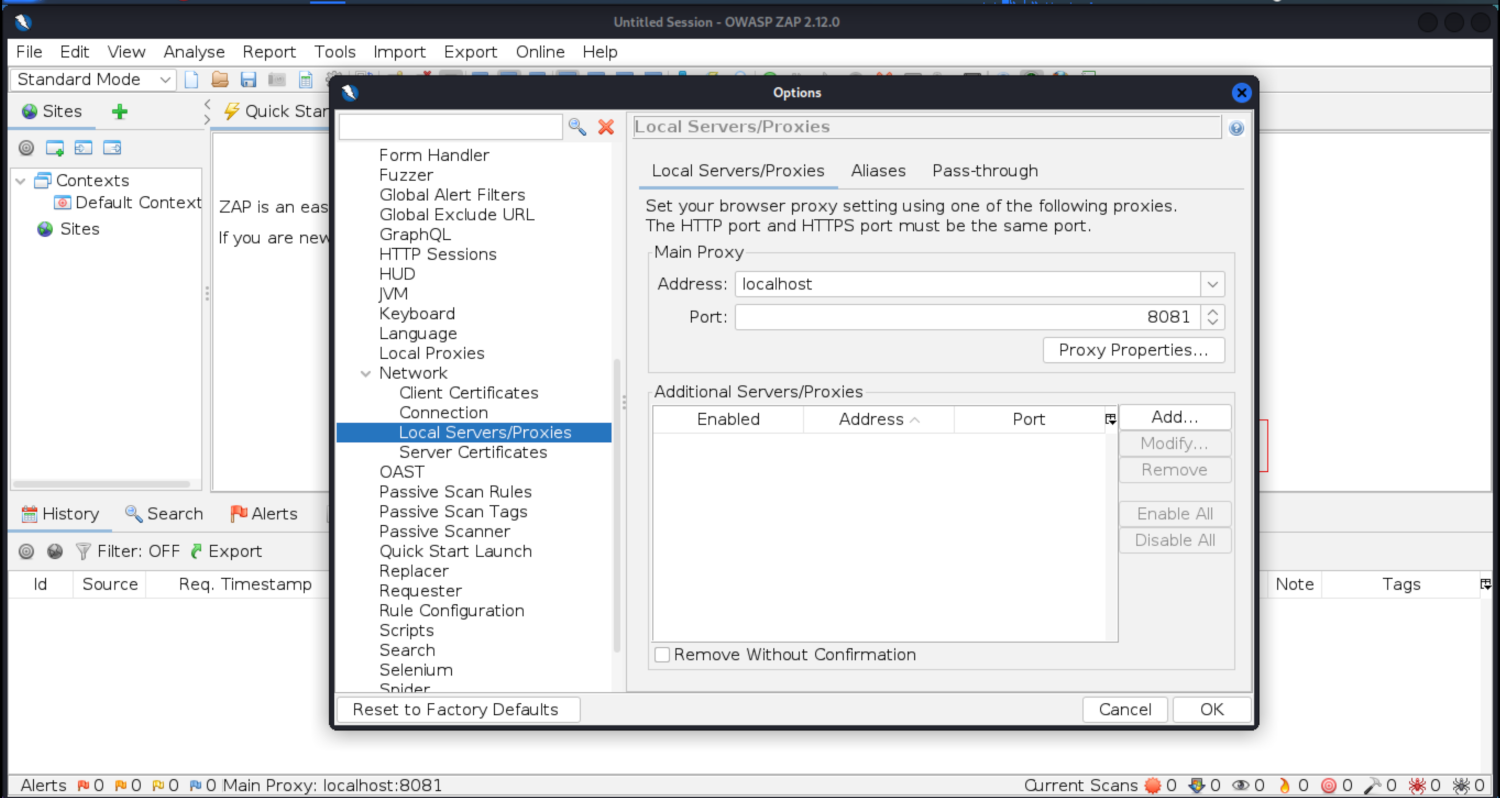This screenshot has height=798, width=1500.
Task: Click the Persist Session floppy disk icon
Action: (x=248, y=80)
